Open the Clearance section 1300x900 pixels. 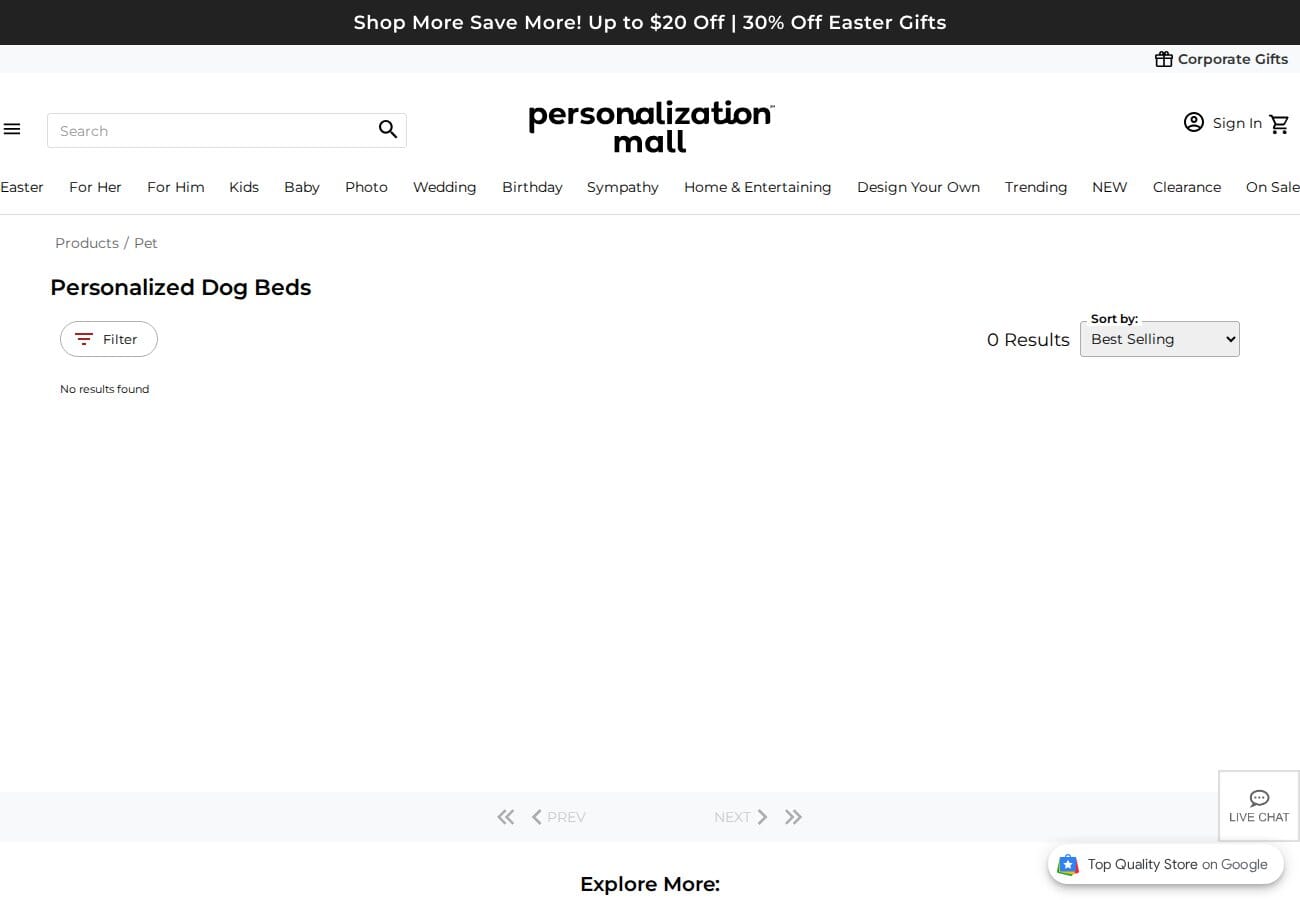coord(1187,187)
